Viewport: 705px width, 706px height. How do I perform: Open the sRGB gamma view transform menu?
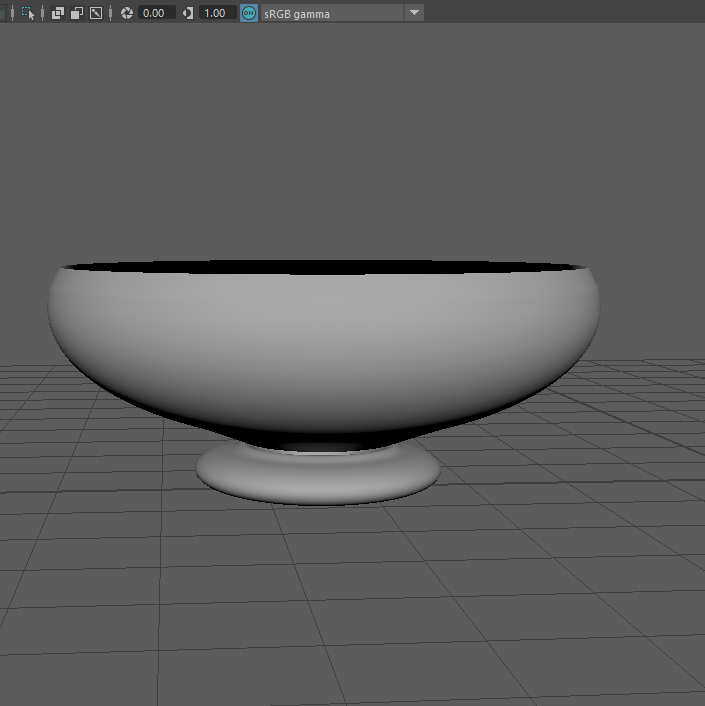332,13
